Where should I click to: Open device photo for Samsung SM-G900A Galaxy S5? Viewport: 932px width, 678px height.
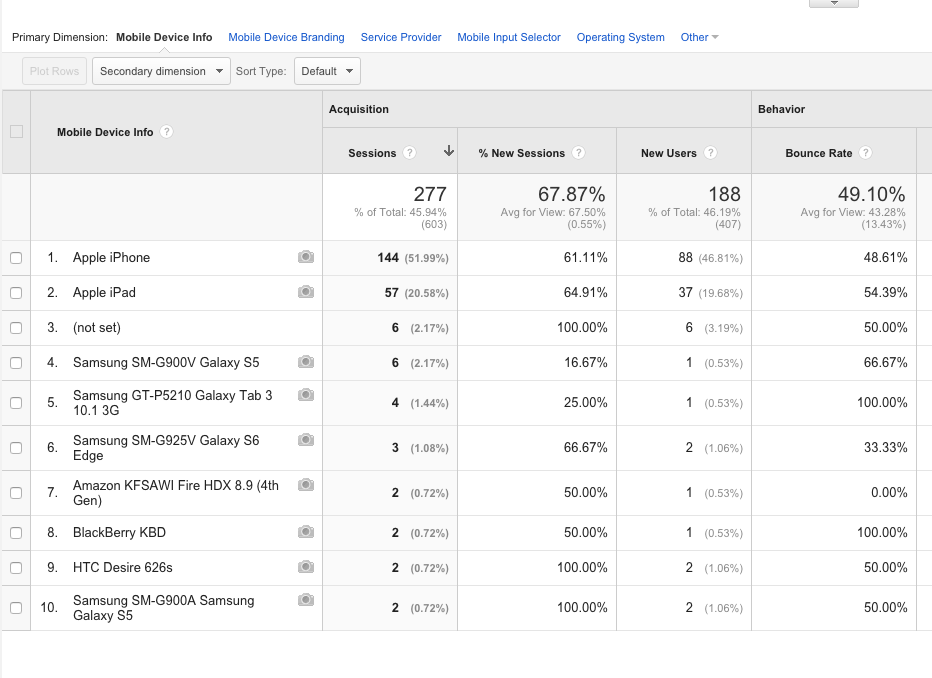pos(306,600)
